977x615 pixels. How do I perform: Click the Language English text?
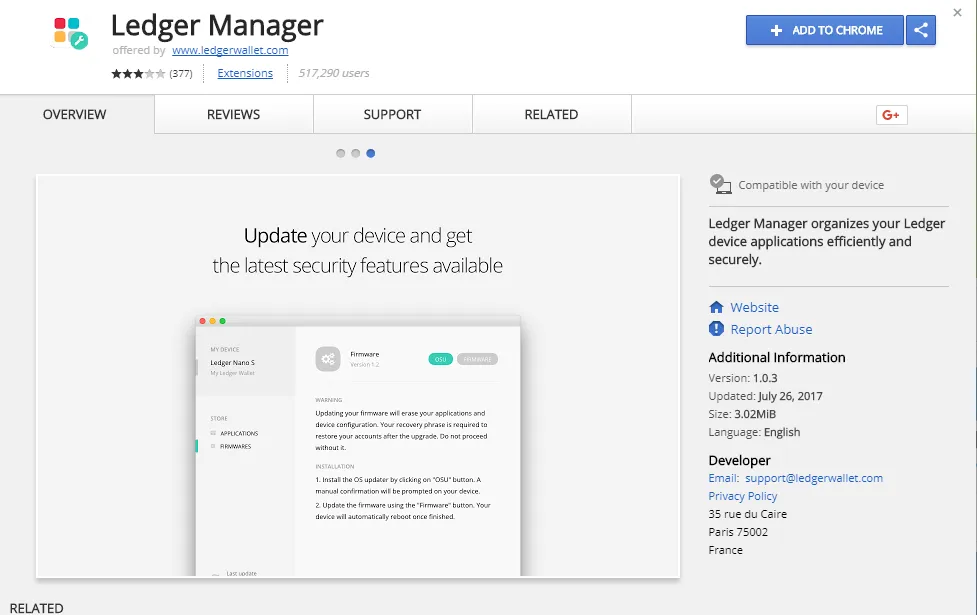(x=754, y=432)
